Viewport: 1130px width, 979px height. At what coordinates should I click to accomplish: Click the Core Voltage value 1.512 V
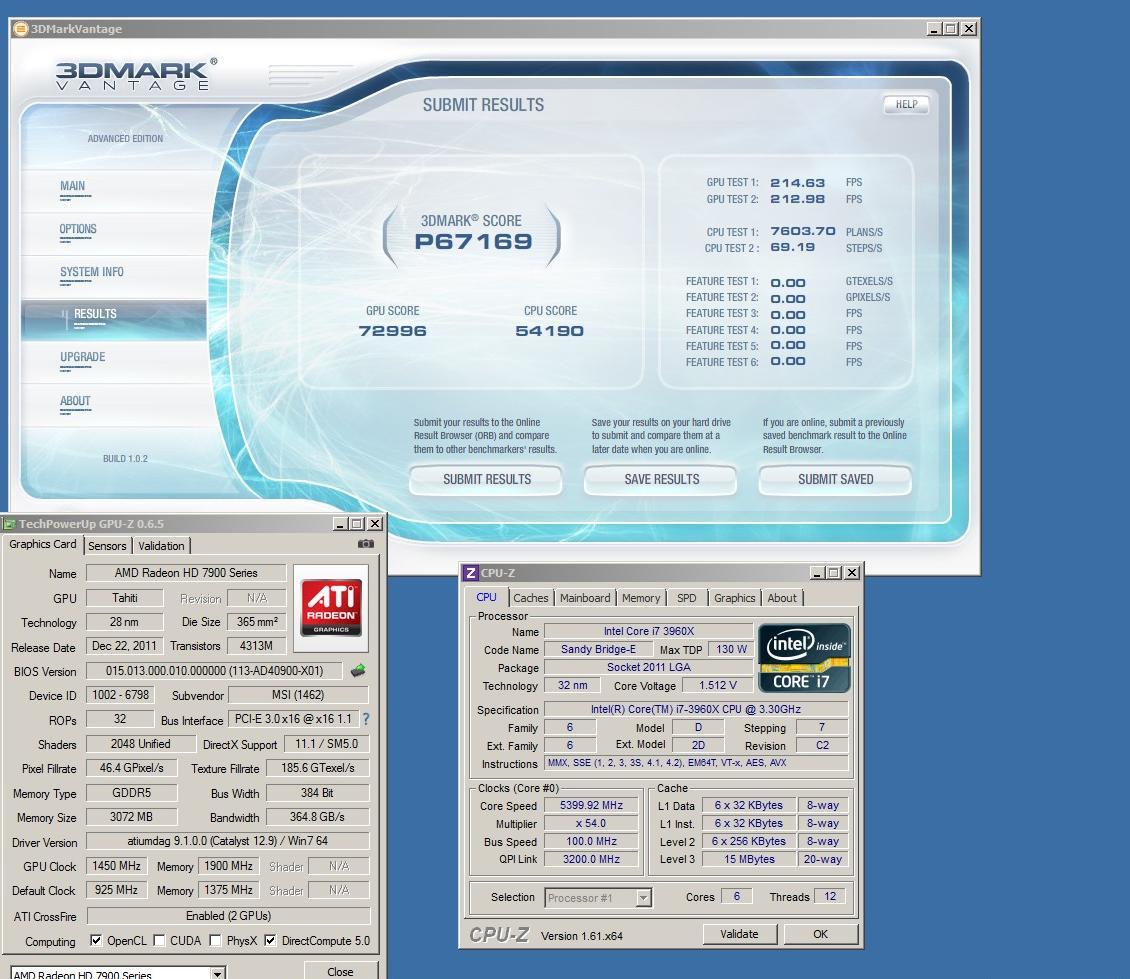pos(718,686)
